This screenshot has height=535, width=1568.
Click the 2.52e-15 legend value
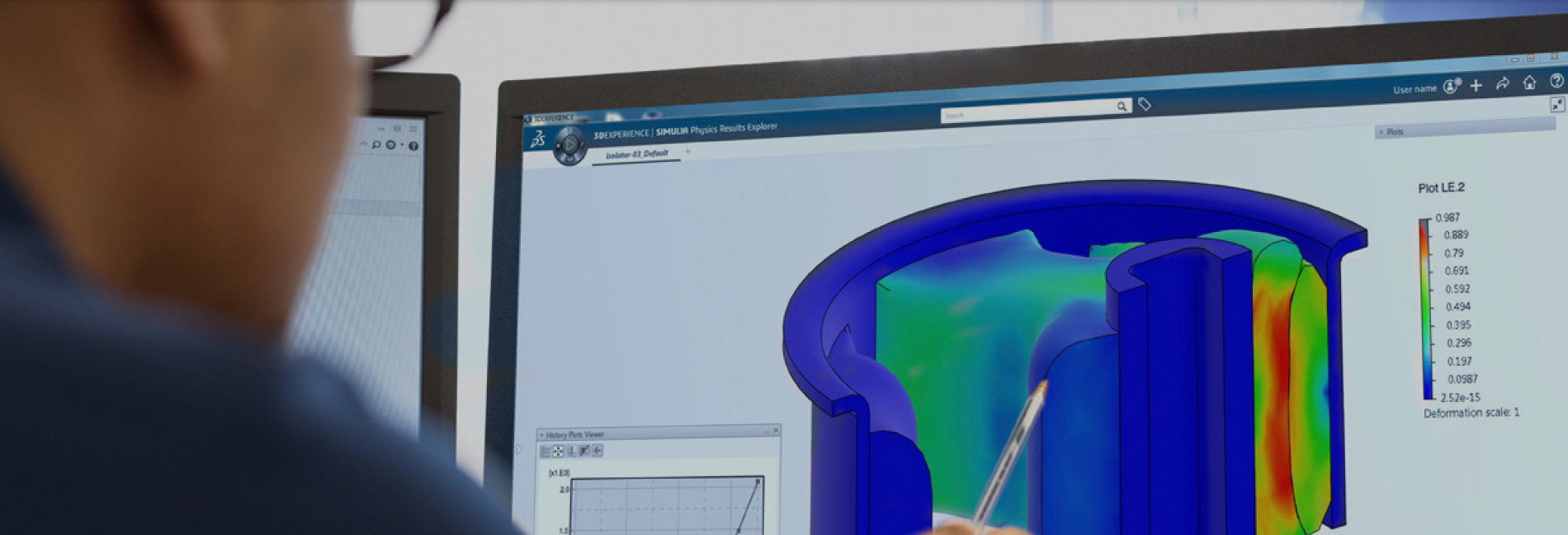[1460, 397]
